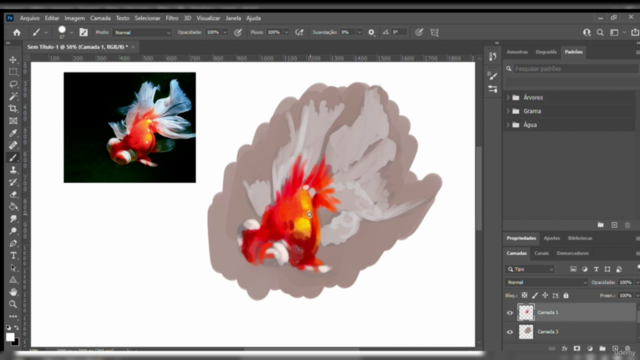Open Search icon in options bar
This screenshot has width=640, height=360.
click(x=600, y=32)
